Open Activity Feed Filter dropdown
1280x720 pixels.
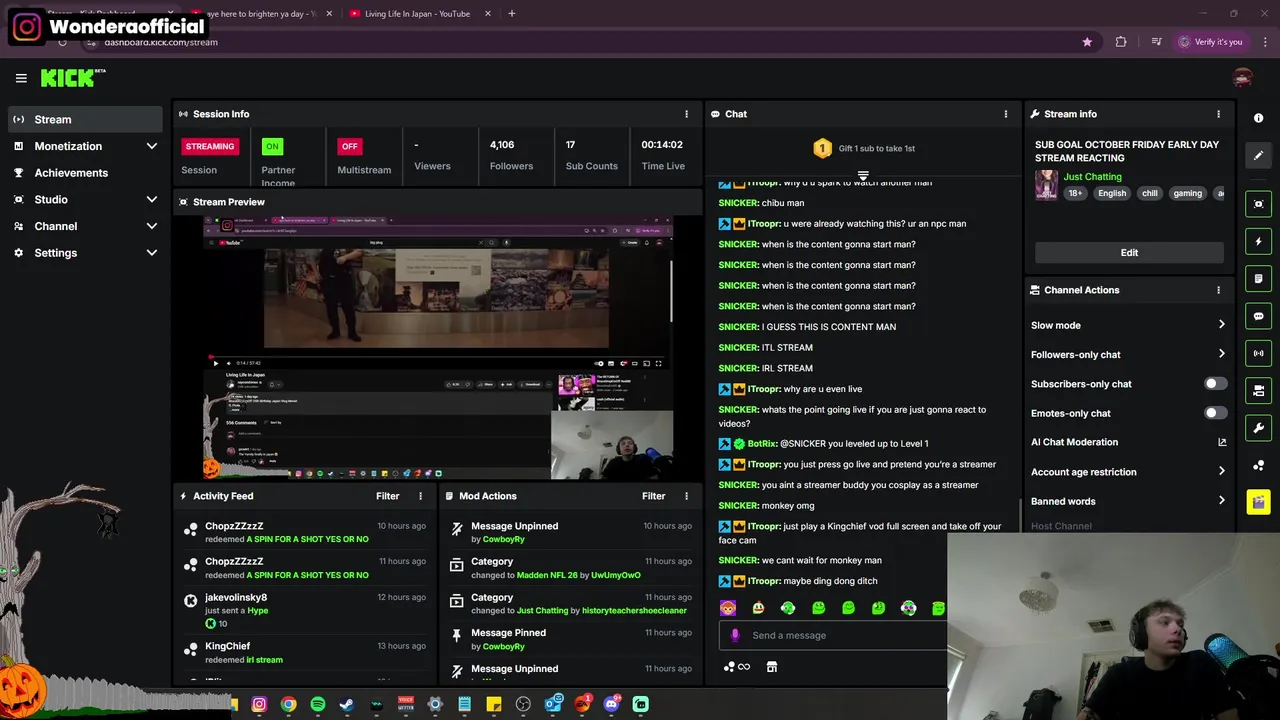(x=387, y=496)
